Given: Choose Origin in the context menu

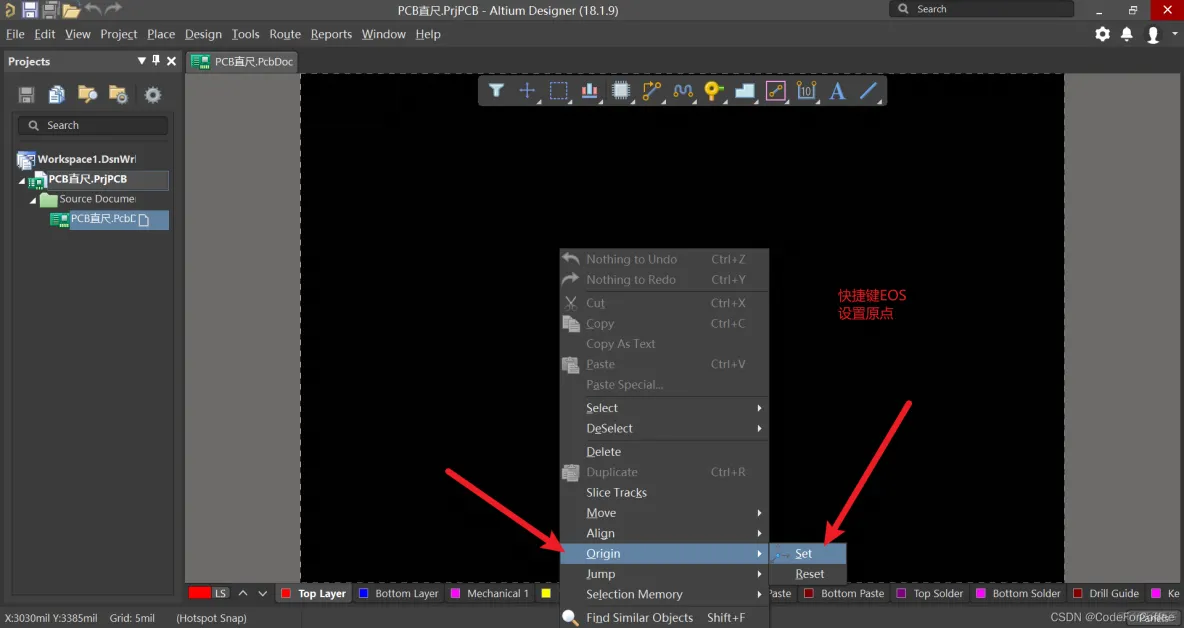Looking at the screenshot, I should (664, 553).
